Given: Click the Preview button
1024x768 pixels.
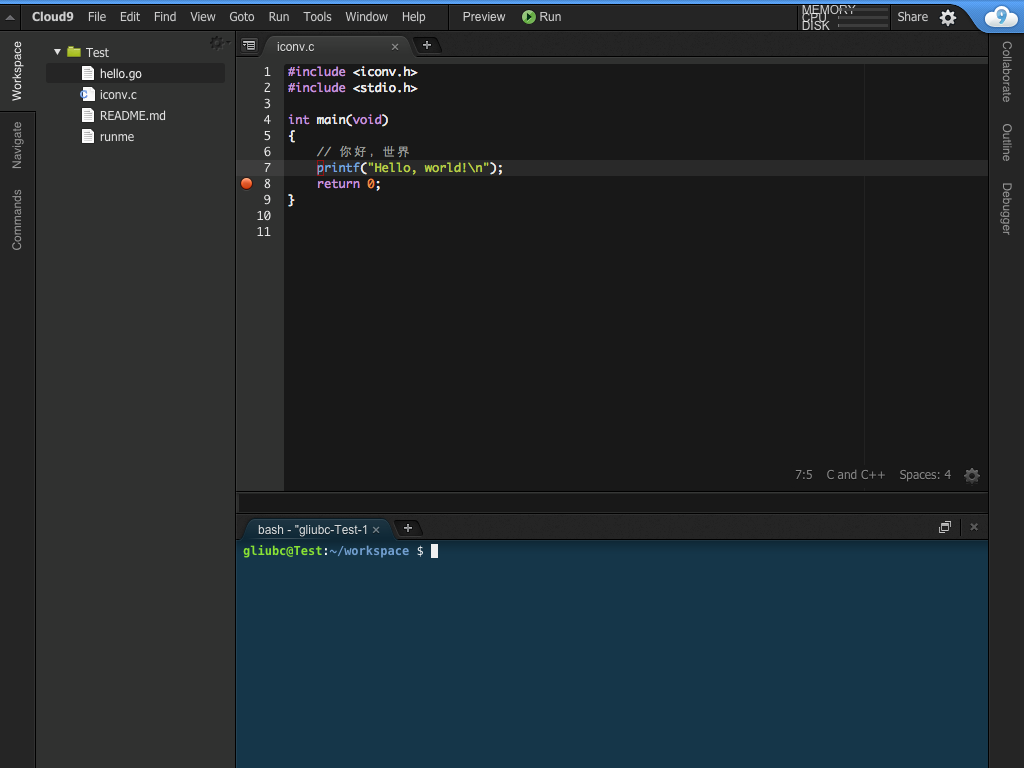Looking at the screenshot, I should pos(483,17).
